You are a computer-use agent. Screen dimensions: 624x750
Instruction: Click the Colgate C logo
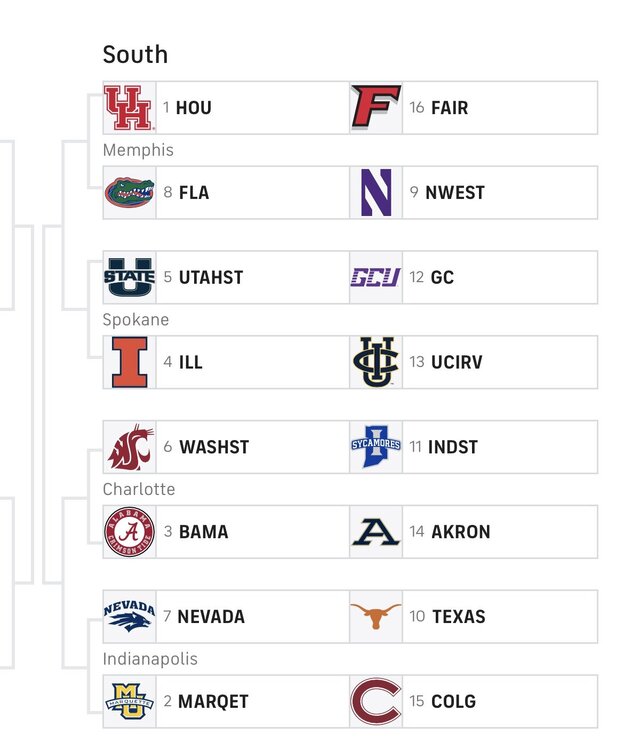point(376,701)
